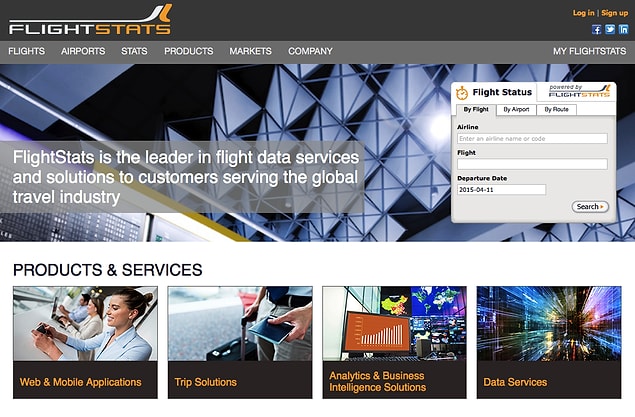Screen dimensions: 635x417
Task: Click the Web & Mobile Applications link
Action: pos(81,382)
